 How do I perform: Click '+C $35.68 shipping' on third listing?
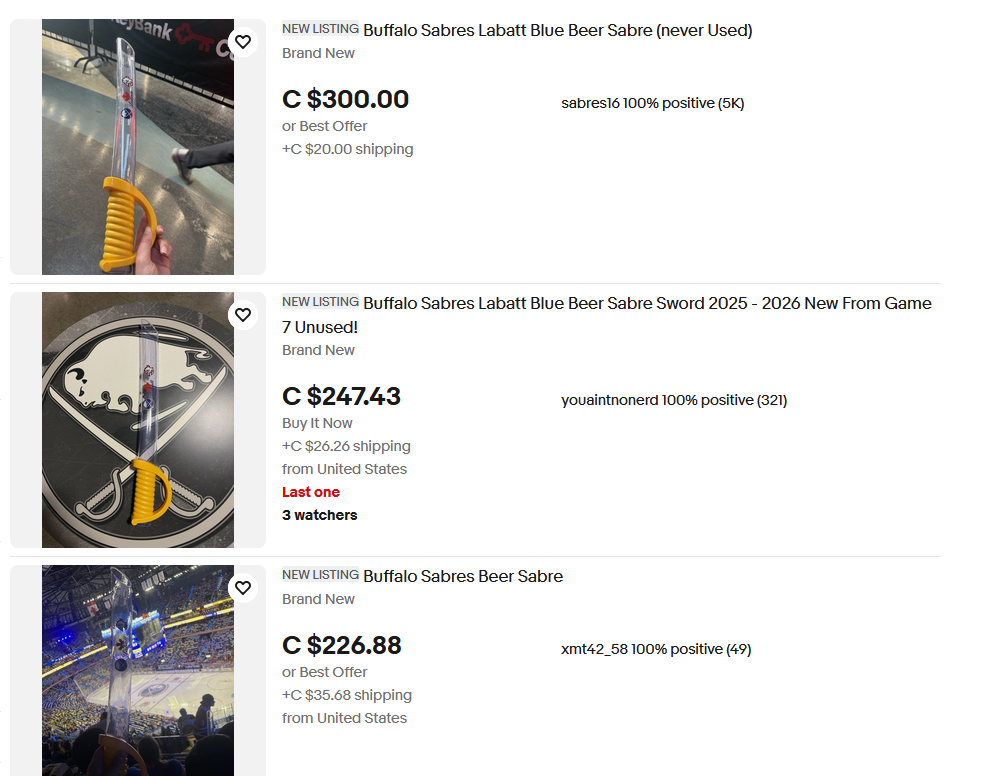(347, 695)
